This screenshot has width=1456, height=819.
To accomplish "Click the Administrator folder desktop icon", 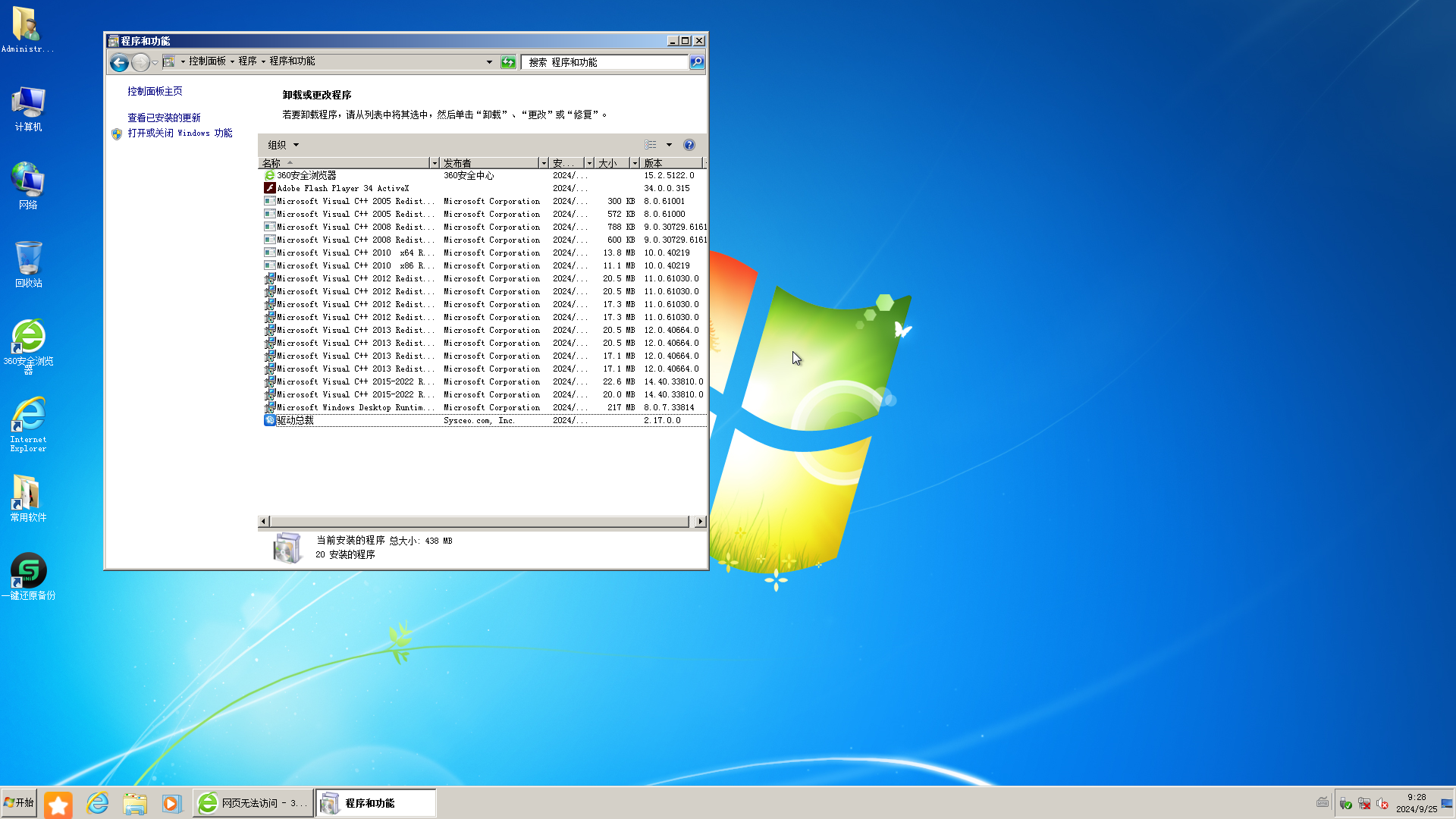I will pos(27,30).
